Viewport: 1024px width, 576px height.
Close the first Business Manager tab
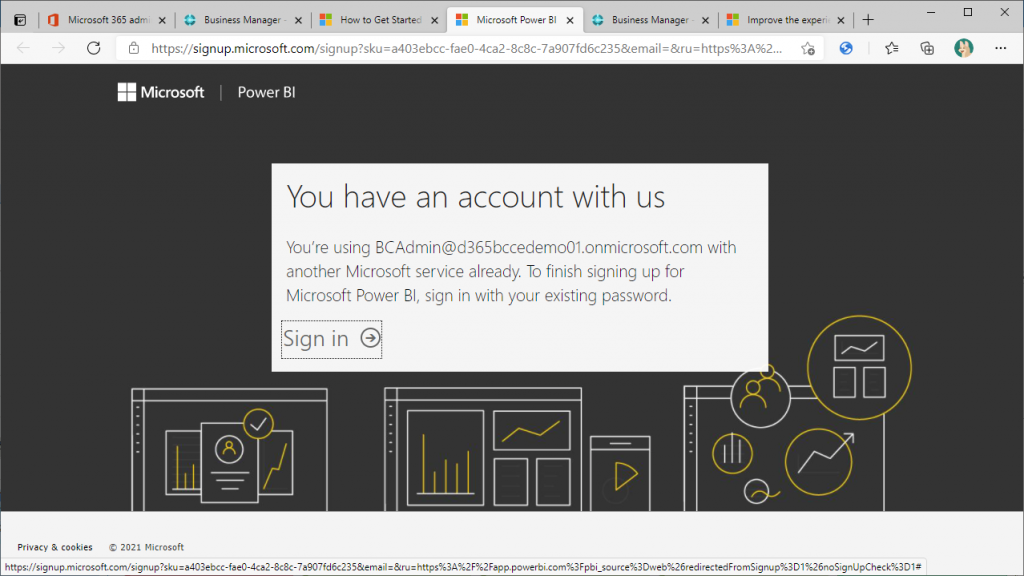pyautogui.click(x=298, y=20)
